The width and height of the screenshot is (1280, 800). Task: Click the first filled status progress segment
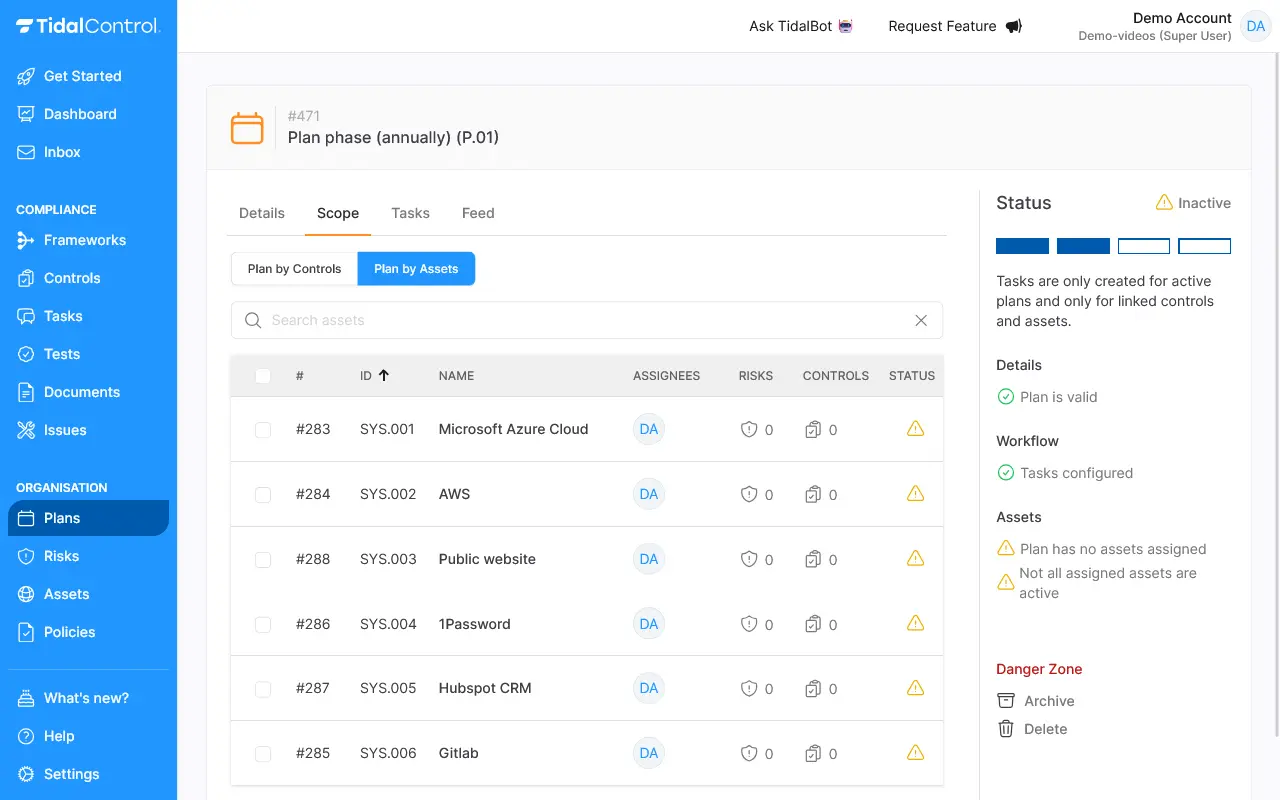coord(1022,246)
